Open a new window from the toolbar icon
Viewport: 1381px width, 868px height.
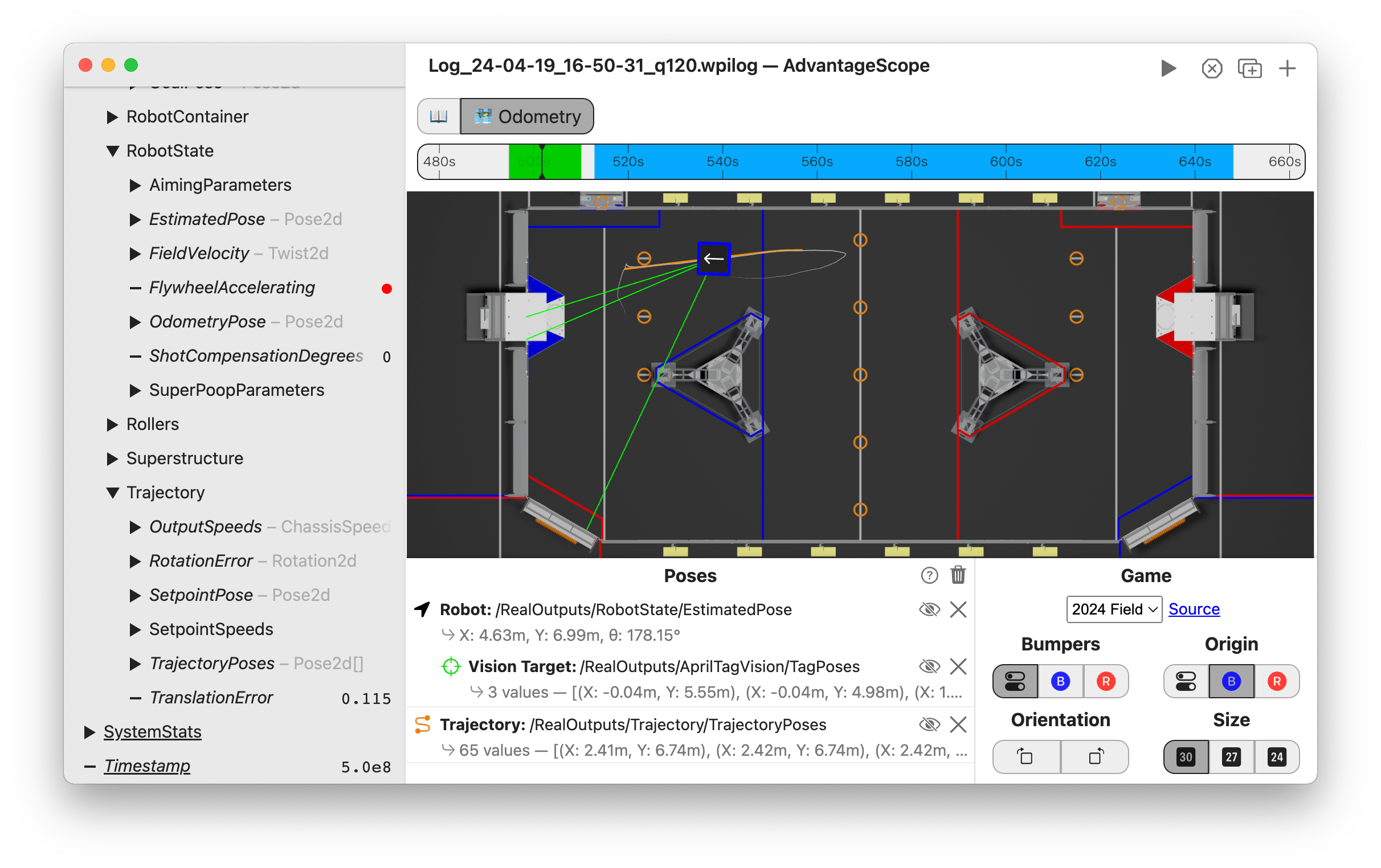click(1249, 69)
